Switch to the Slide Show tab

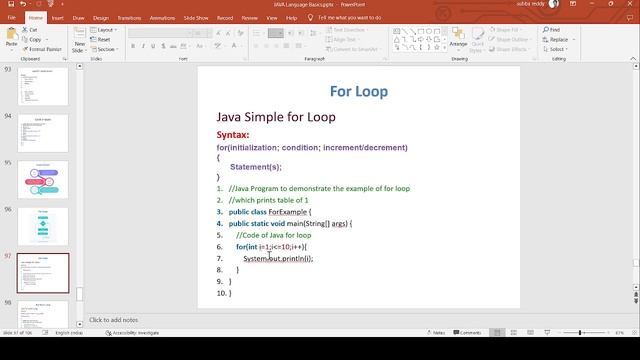pyautogui.click(x=196, y=18)
